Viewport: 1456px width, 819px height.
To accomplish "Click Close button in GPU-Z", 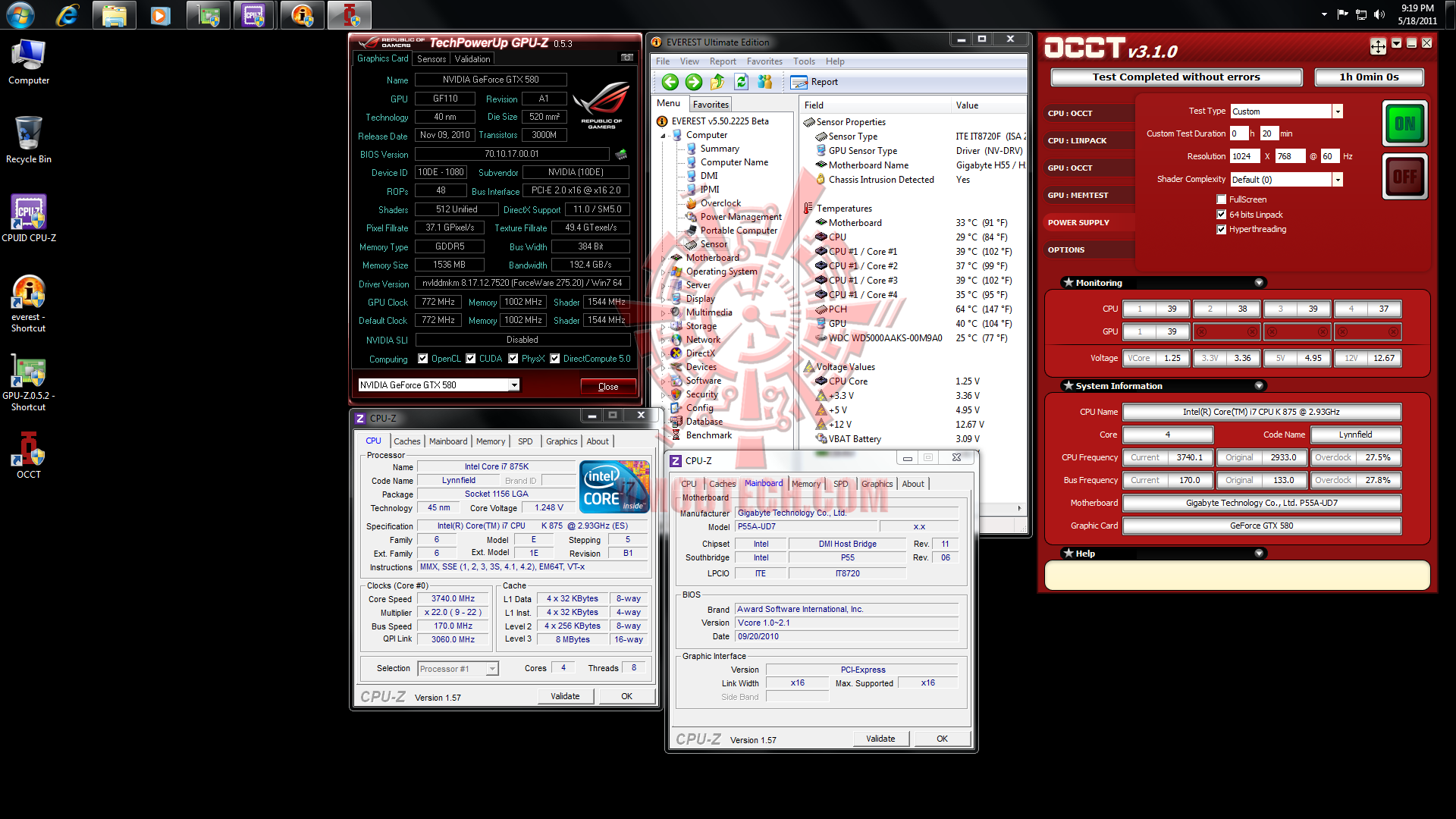I will 608,387.
